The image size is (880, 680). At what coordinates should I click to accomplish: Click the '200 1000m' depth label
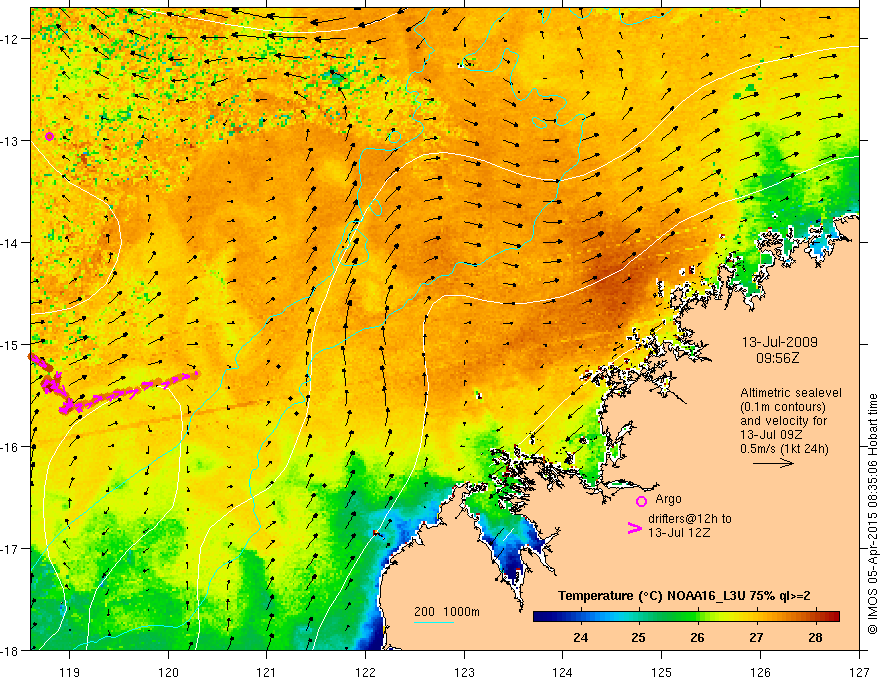pyautogui.click(x=447, y=612)
